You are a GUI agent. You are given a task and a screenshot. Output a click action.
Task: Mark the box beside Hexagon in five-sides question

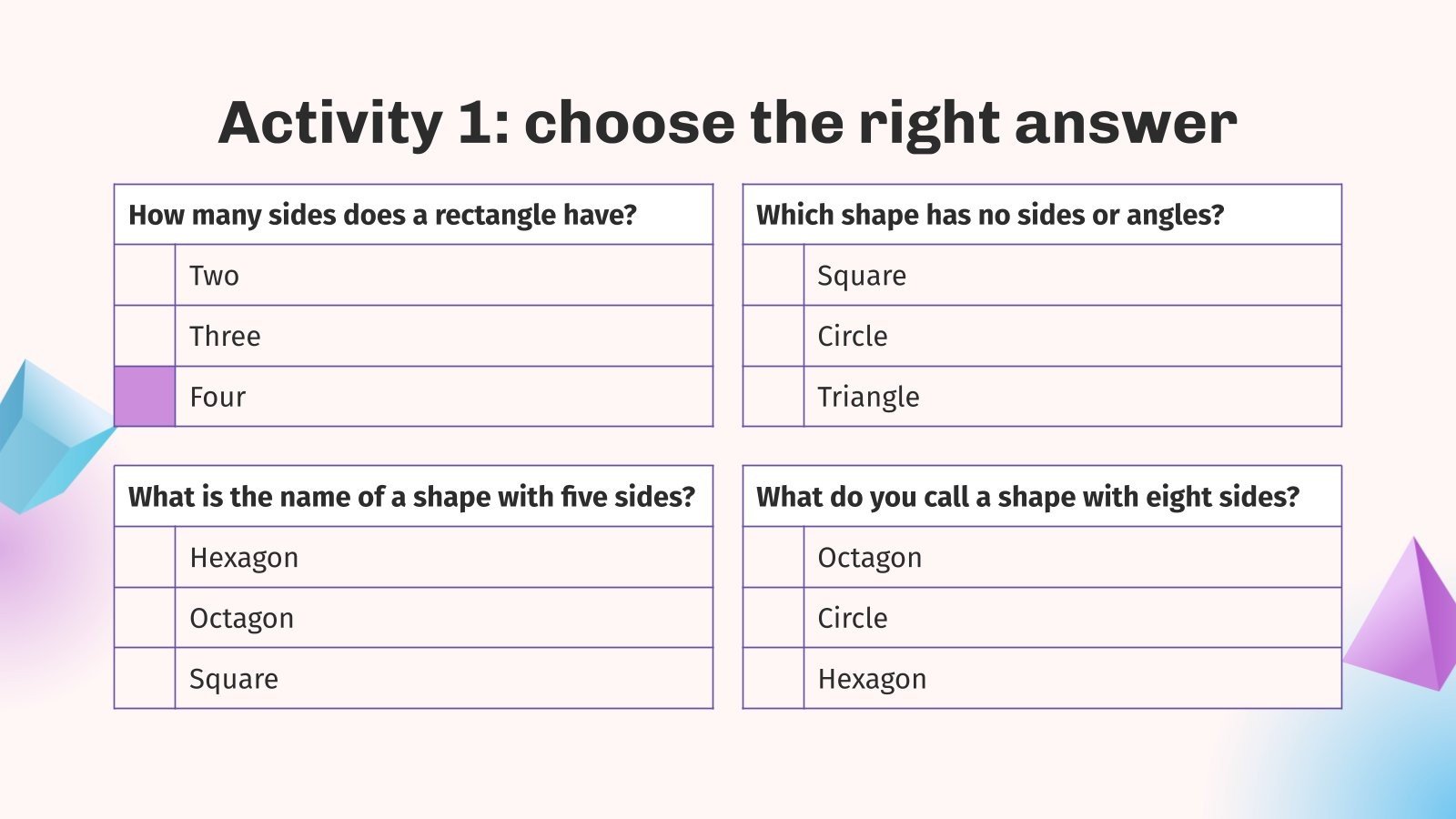(x=145, y=557)
